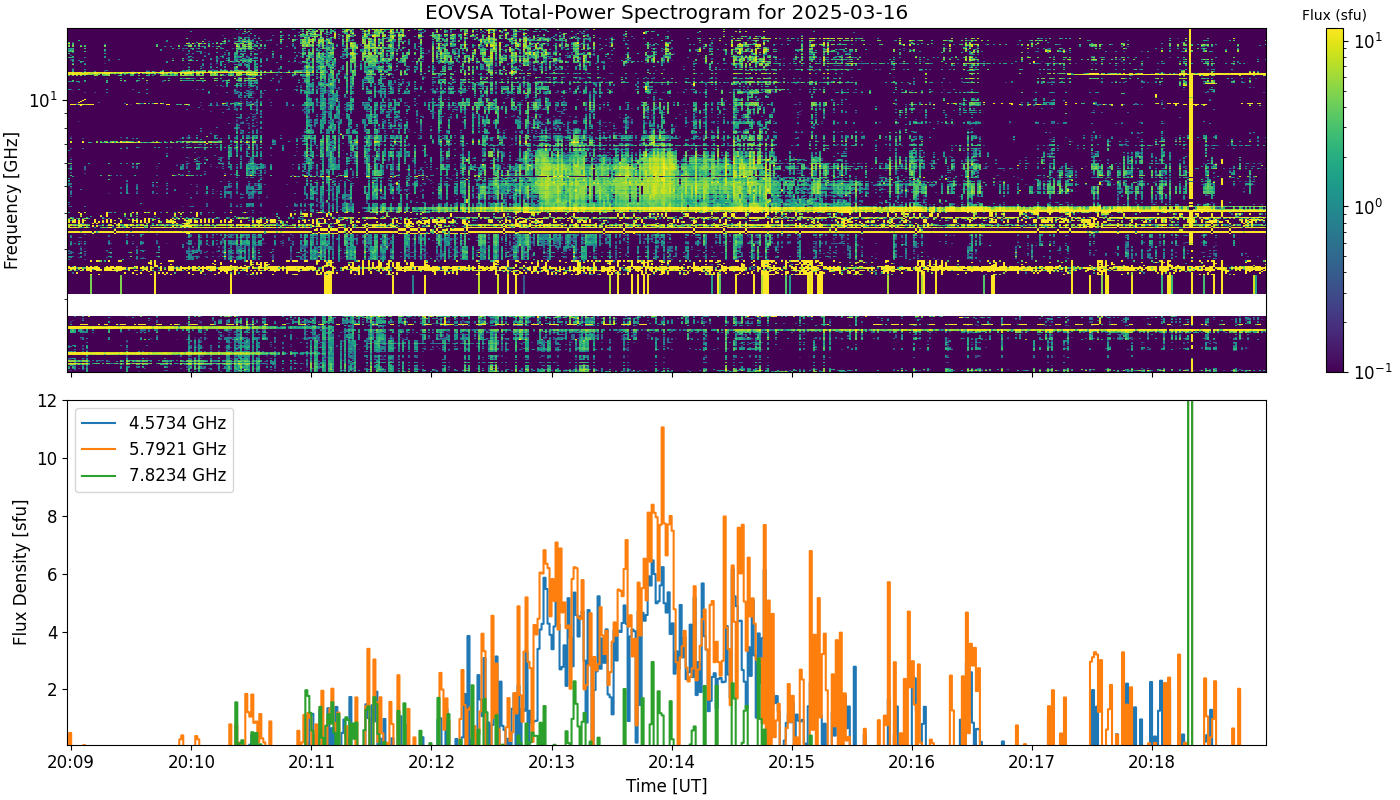This screenshot has height=800, width=1400.
Task: Click the 4.5734 GHz legend entry
Action: coord(154,423)
